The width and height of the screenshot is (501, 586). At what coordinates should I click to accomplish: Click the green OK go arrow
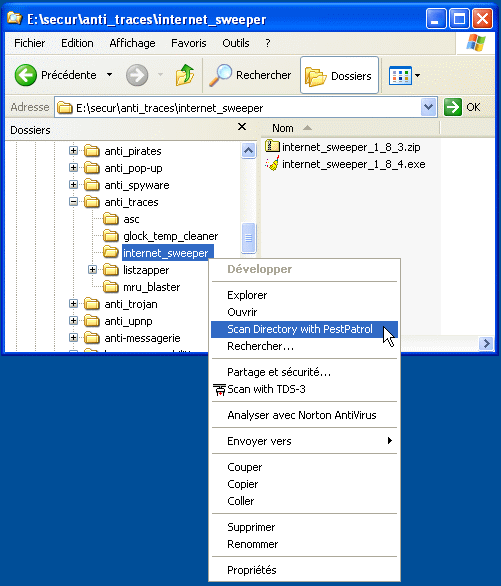pos(453,107)
